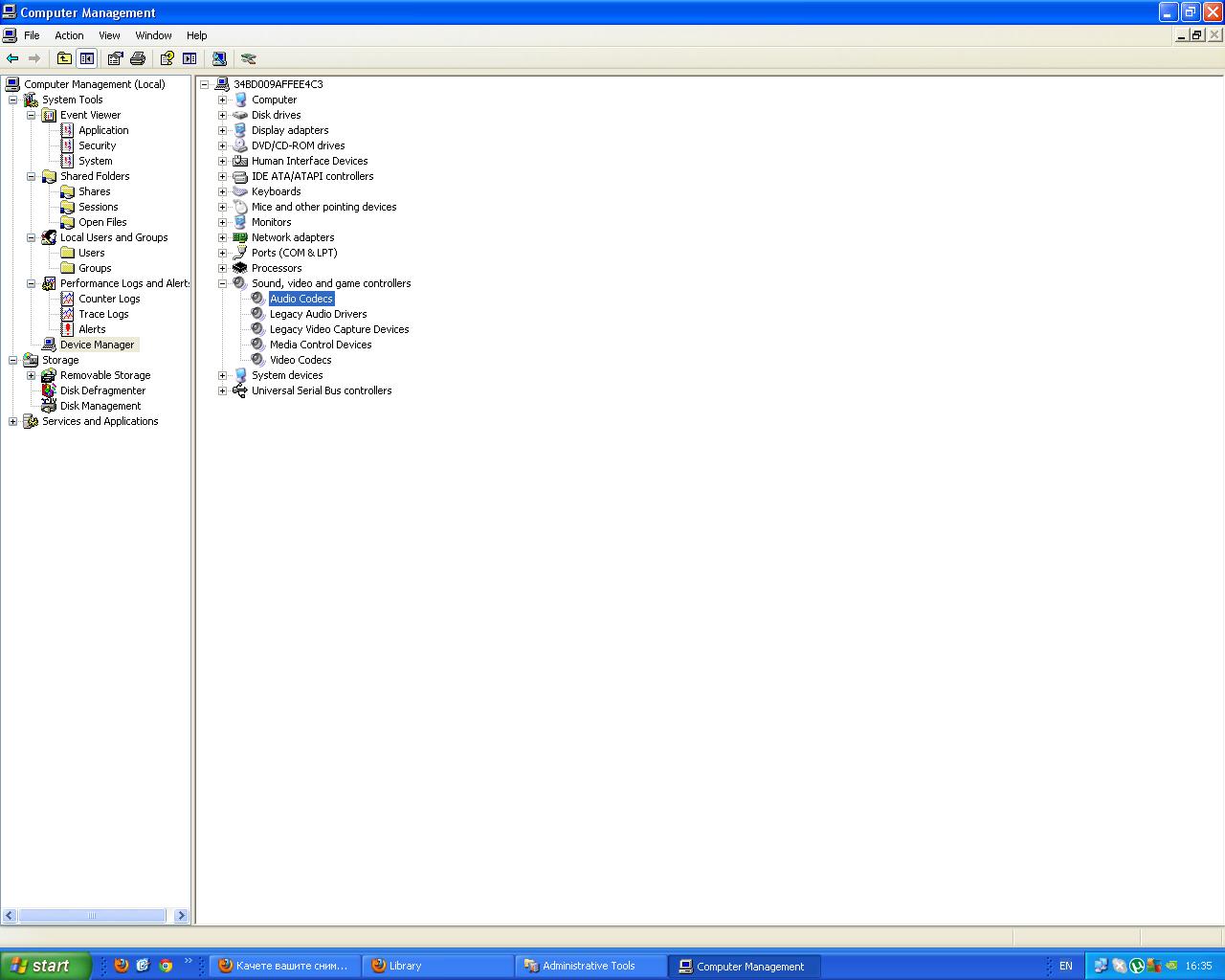
Task: Open the Action menu
Action: pyautogui.click(x=69, y=35)
